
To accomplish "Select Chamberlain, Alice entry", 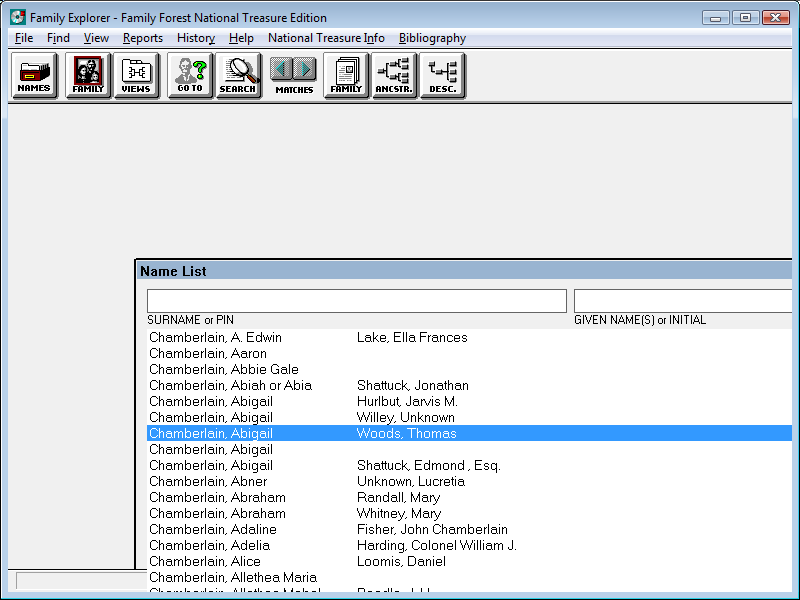I will [469, 561].
